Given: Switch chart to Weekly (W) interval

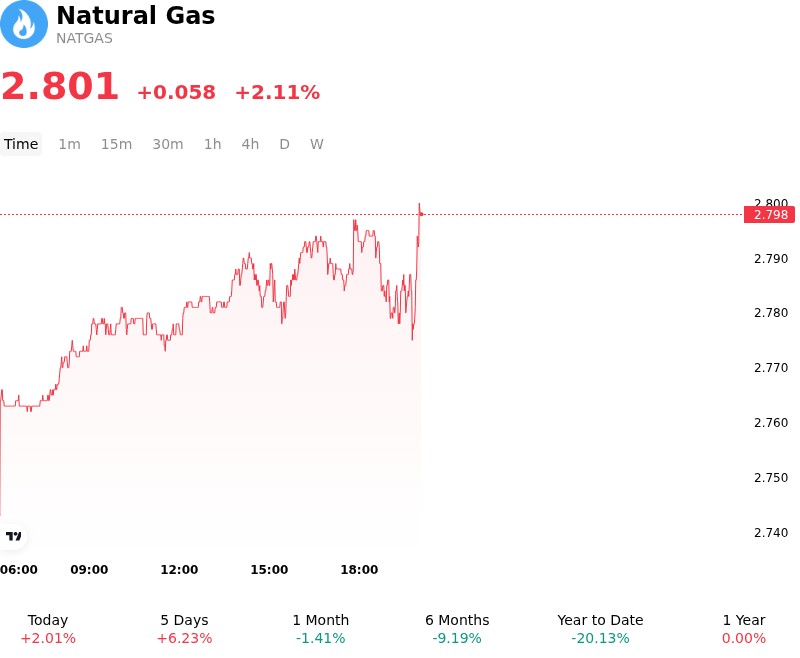Looking at the screenshot, I should pos(316,144).
